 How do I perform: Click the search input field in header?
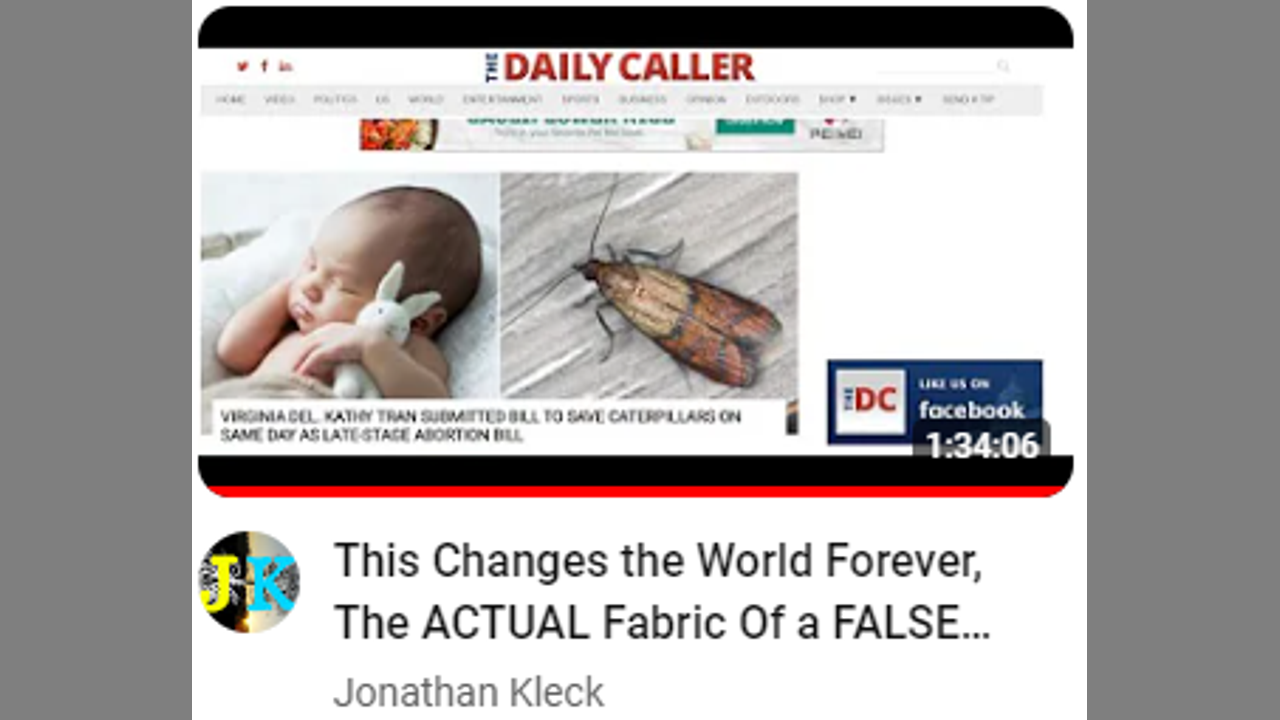[x=935, y=67]
